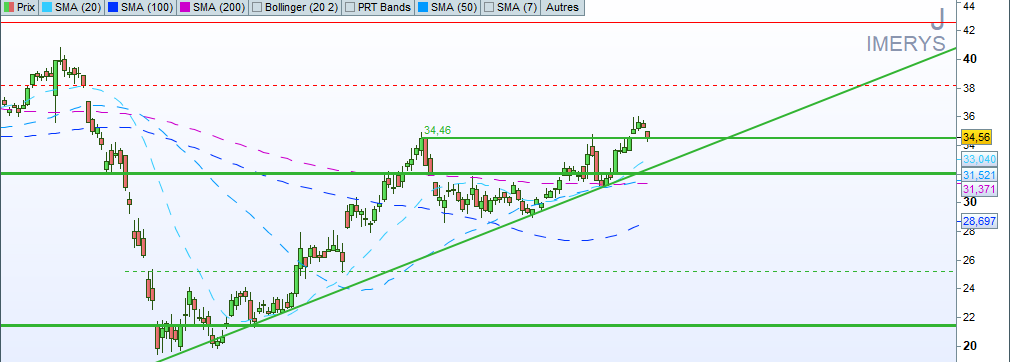Toggle the SMA (50) indicator

[x=446, y=7]
